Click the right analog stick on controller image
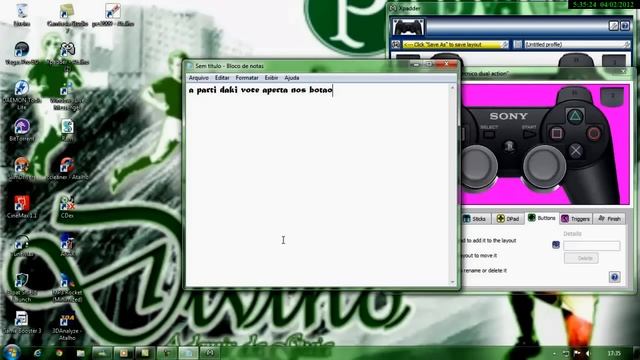The height and width of the screenshot is (360, 640). [x=544, y=167]
